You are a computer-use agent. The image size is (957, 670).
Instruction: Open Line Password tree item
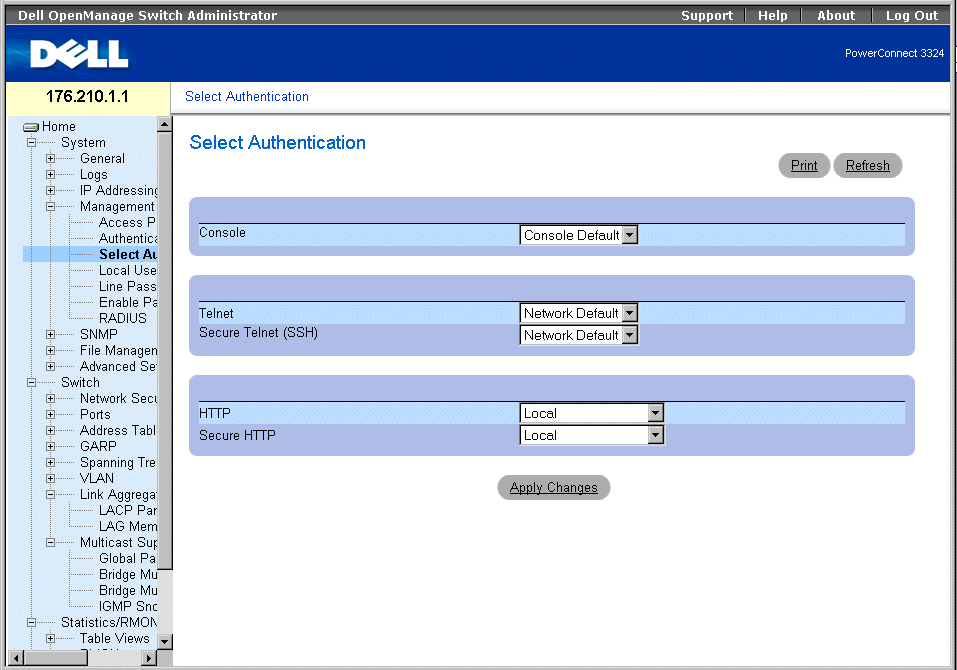[x=128, y=286]
